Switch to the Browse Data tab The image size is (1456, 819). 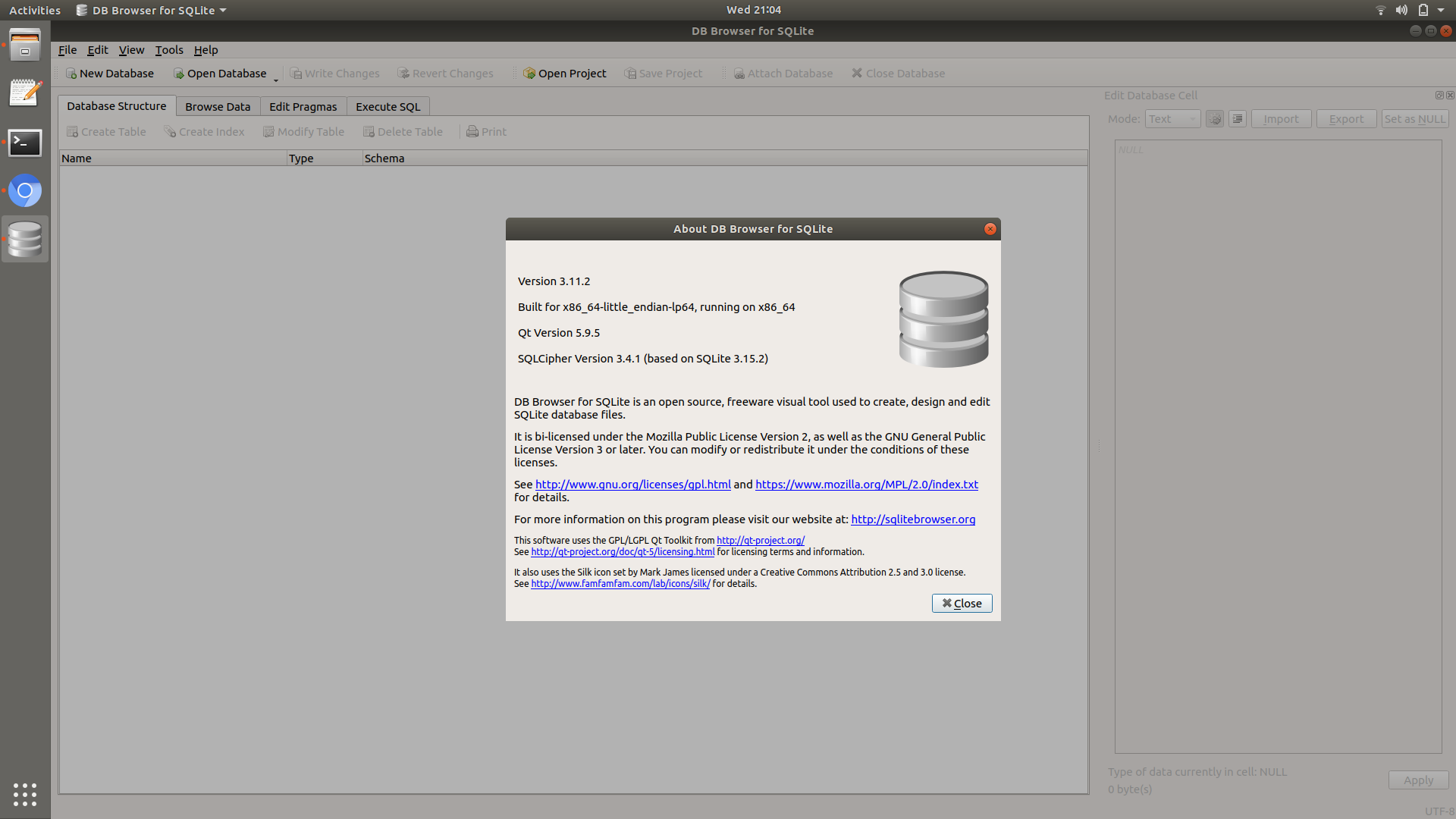[217, 106]
